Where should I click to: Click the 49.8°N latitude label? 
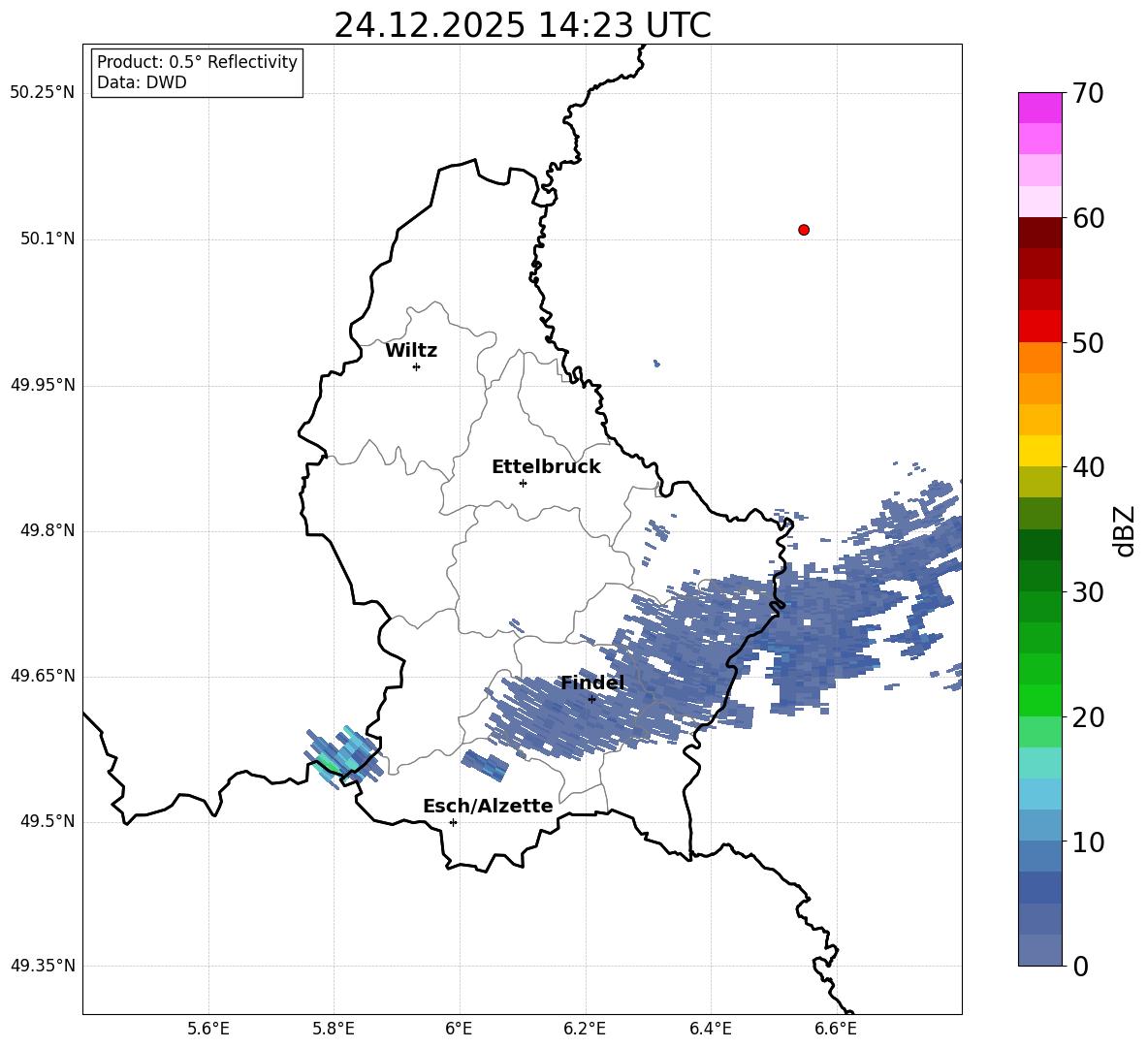click(48, 530)
